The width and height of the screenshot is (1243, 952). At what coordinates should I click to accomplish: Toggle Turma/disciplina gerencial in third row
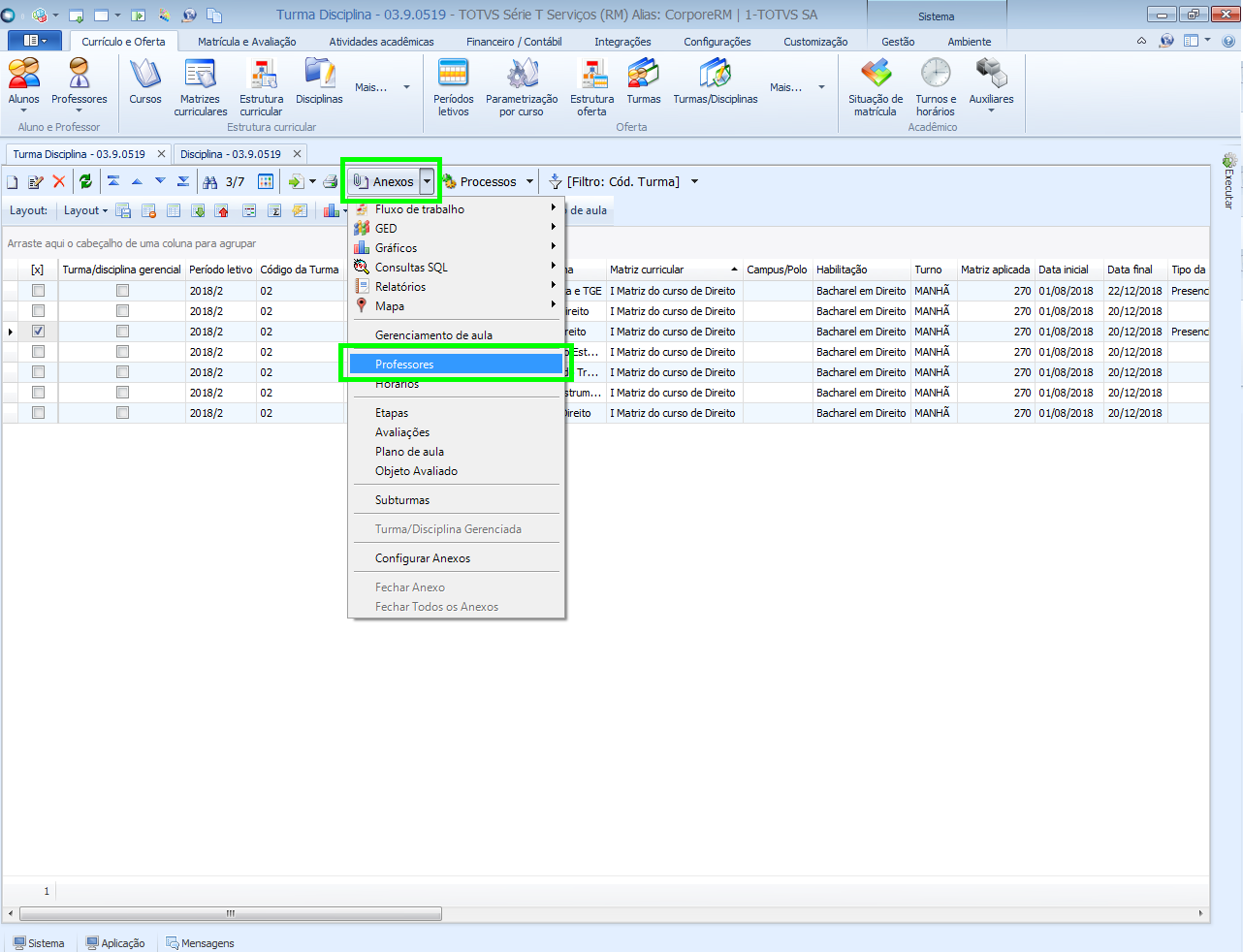(122, 332)
